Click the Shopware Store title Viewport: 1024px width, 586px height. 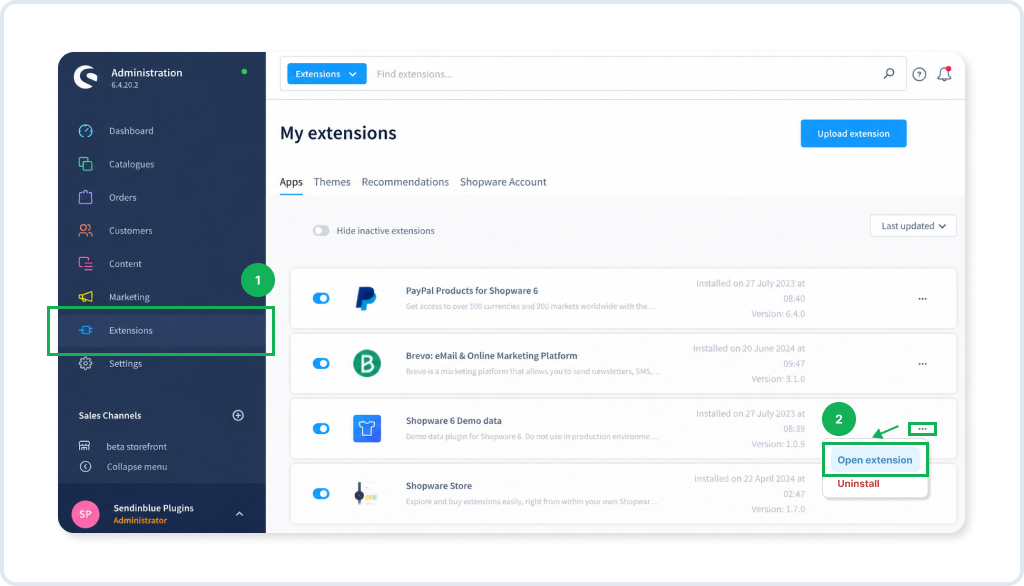438,486
